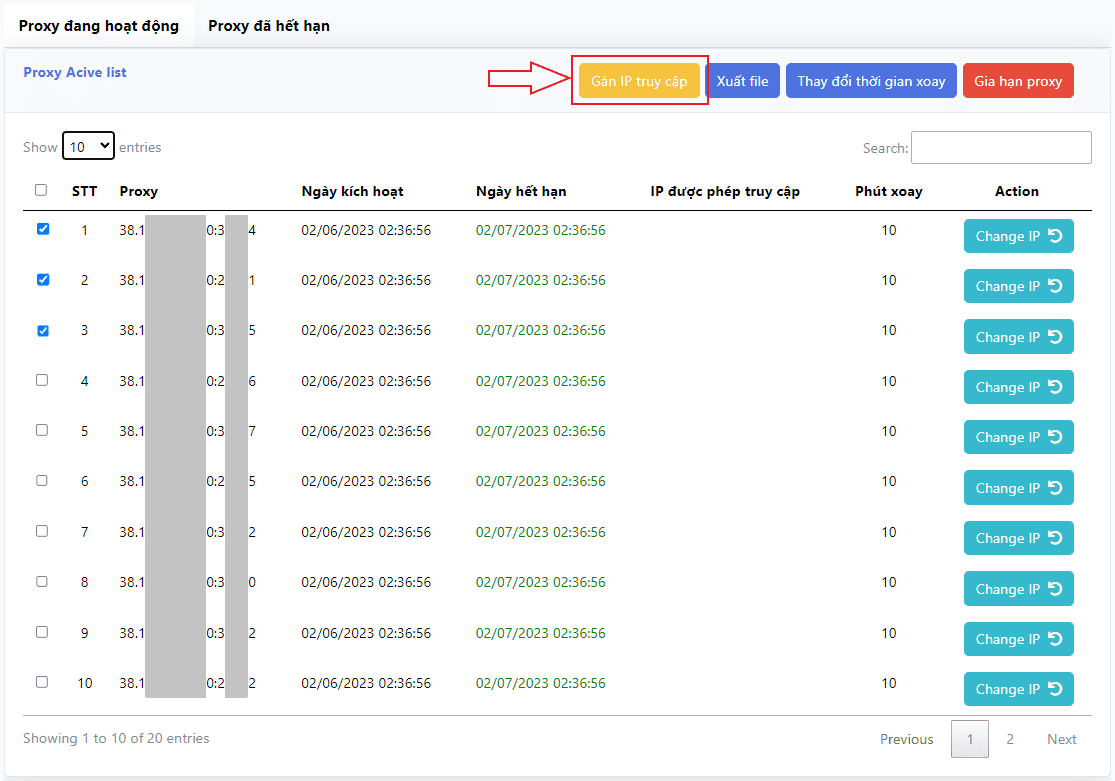Click the rotate icon beside row 3 Change IP
The width and height of the screenshot is (1115, 781).
pos(1055,336)
